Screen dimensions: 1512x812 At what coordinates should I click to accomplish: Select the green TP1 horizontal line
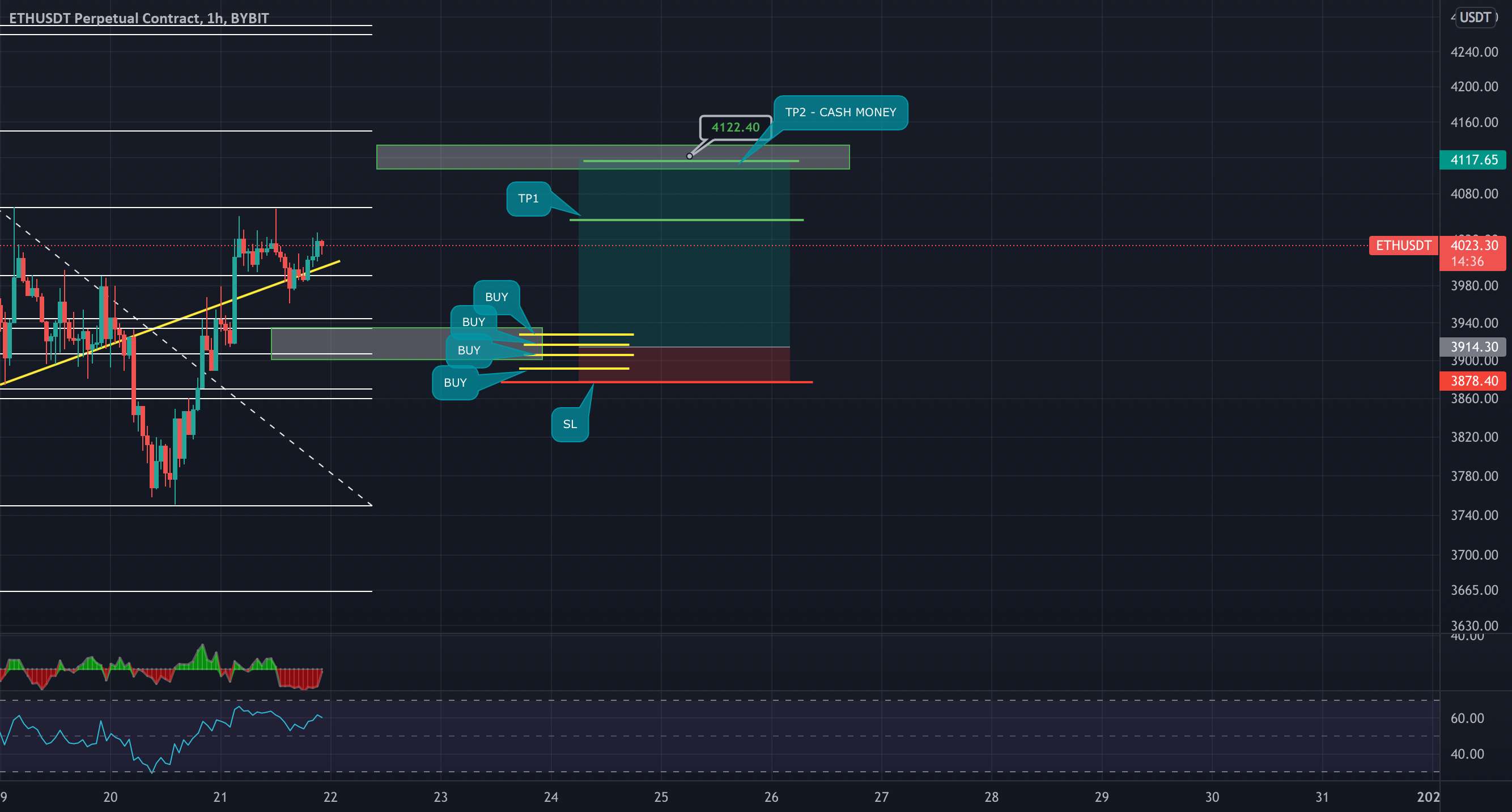(x=686, y=219)
